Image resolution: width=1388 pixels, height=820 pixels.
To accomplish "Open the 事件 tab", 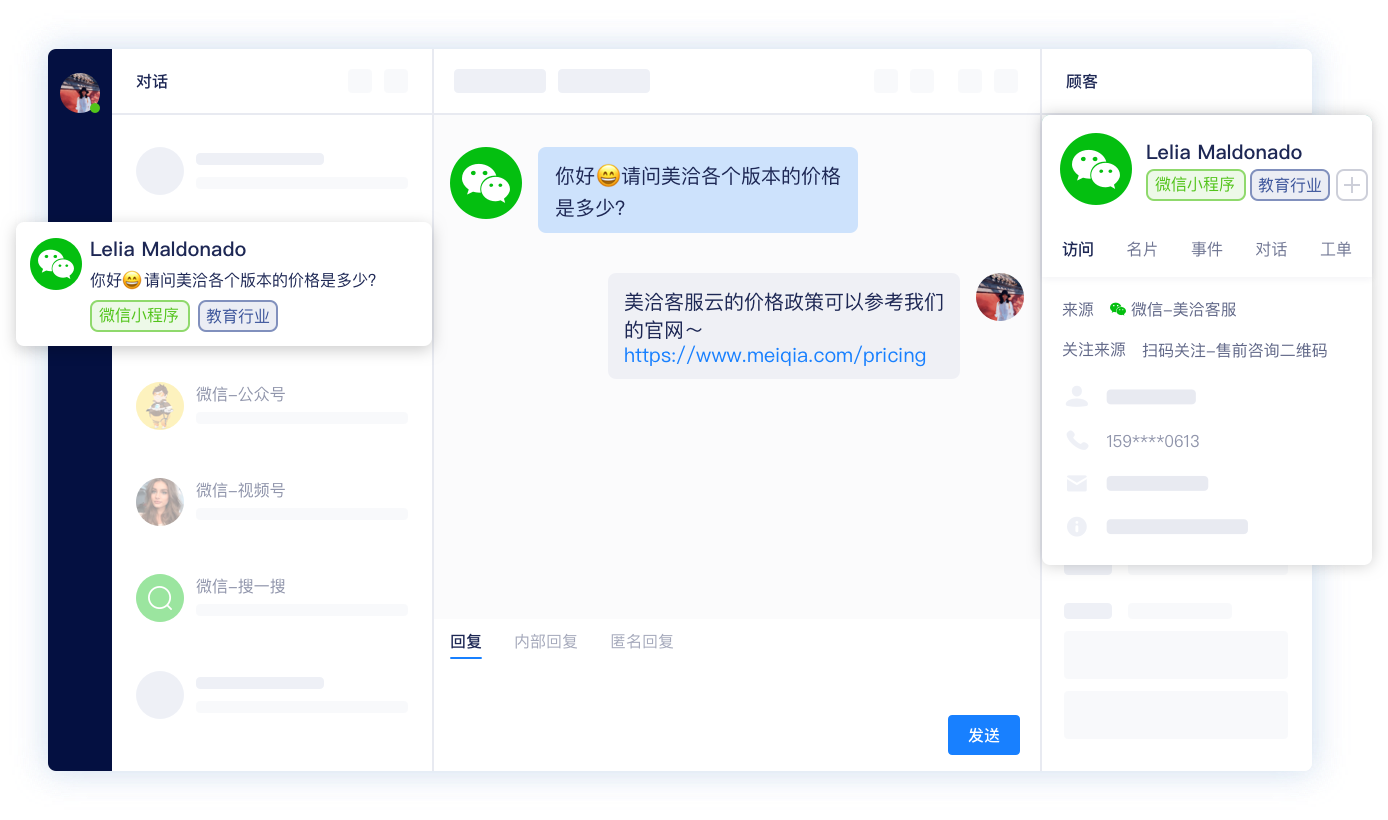I will tap(1207, 250).
